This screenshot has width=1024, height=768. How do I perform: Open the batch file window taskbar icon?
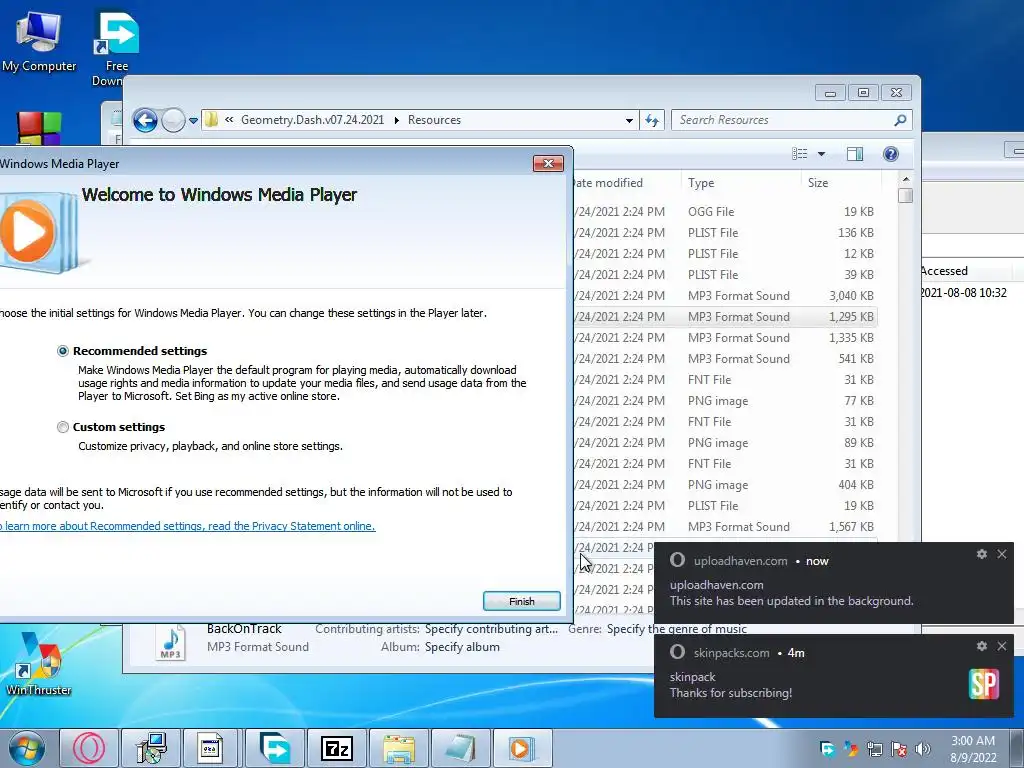(x=210, y=748)
